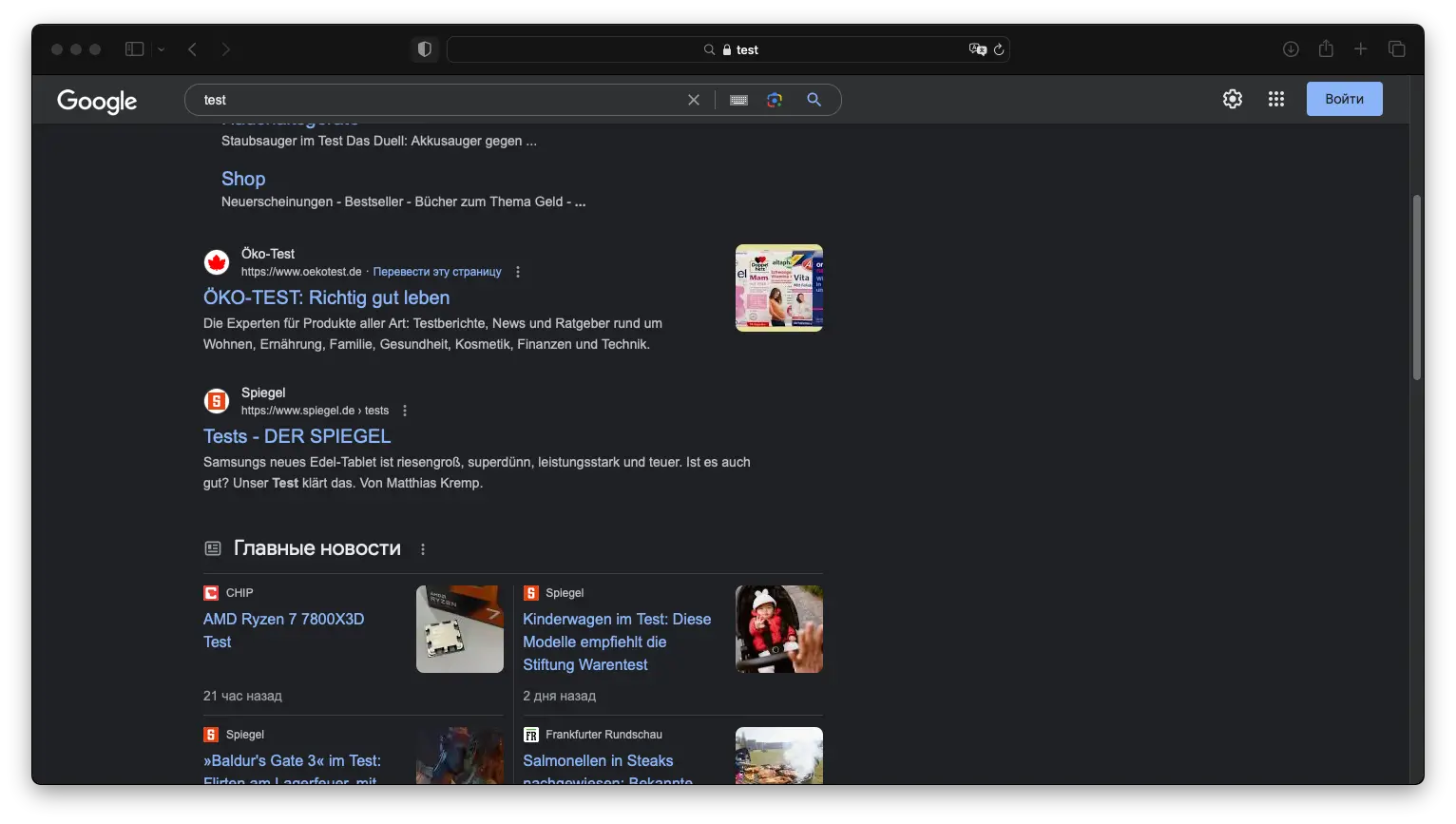Go forward with the forward arrow

[x=225, y=49]
